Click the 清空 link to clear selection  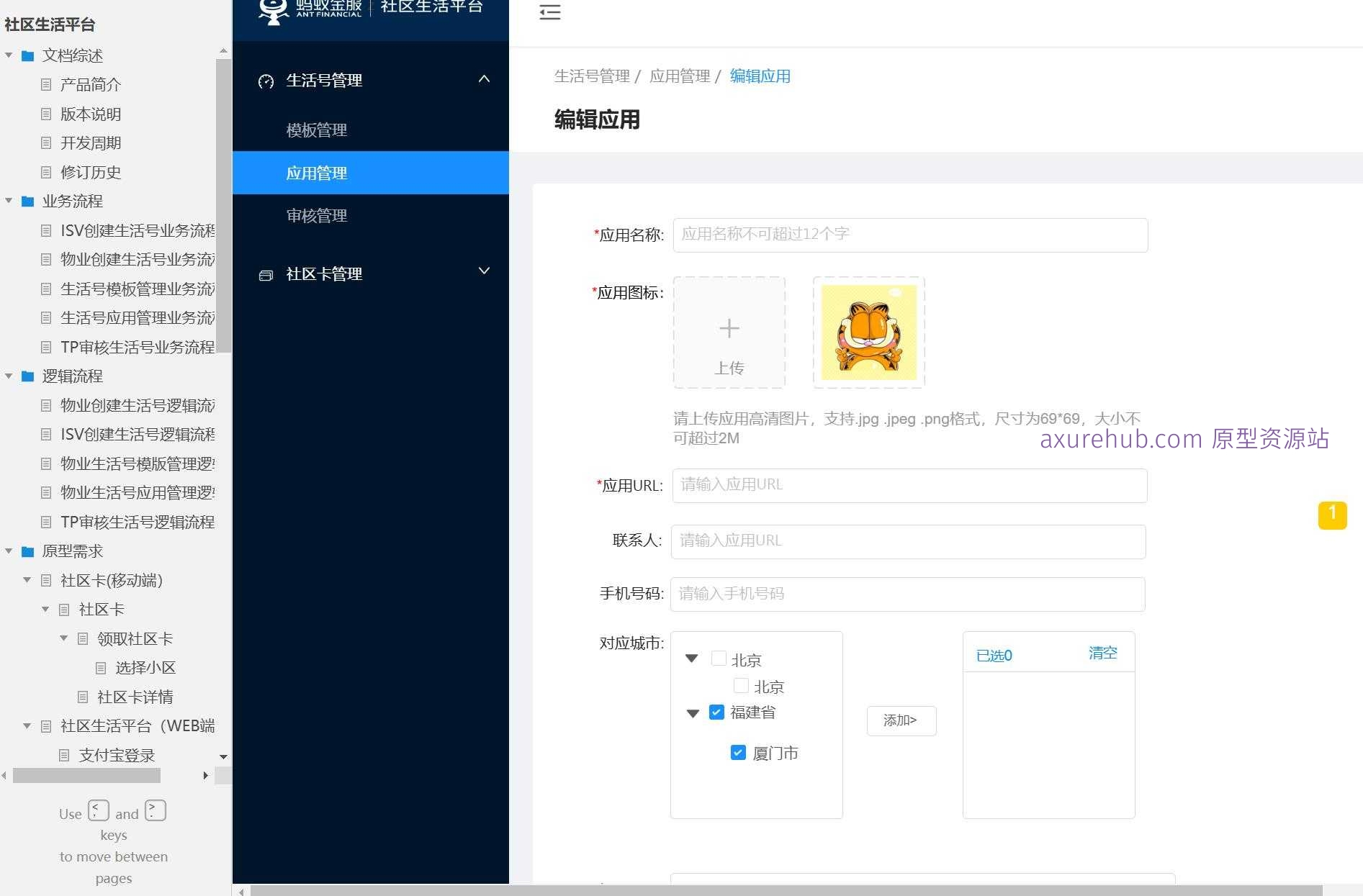pyautogui.click(x=1102, y=653)
